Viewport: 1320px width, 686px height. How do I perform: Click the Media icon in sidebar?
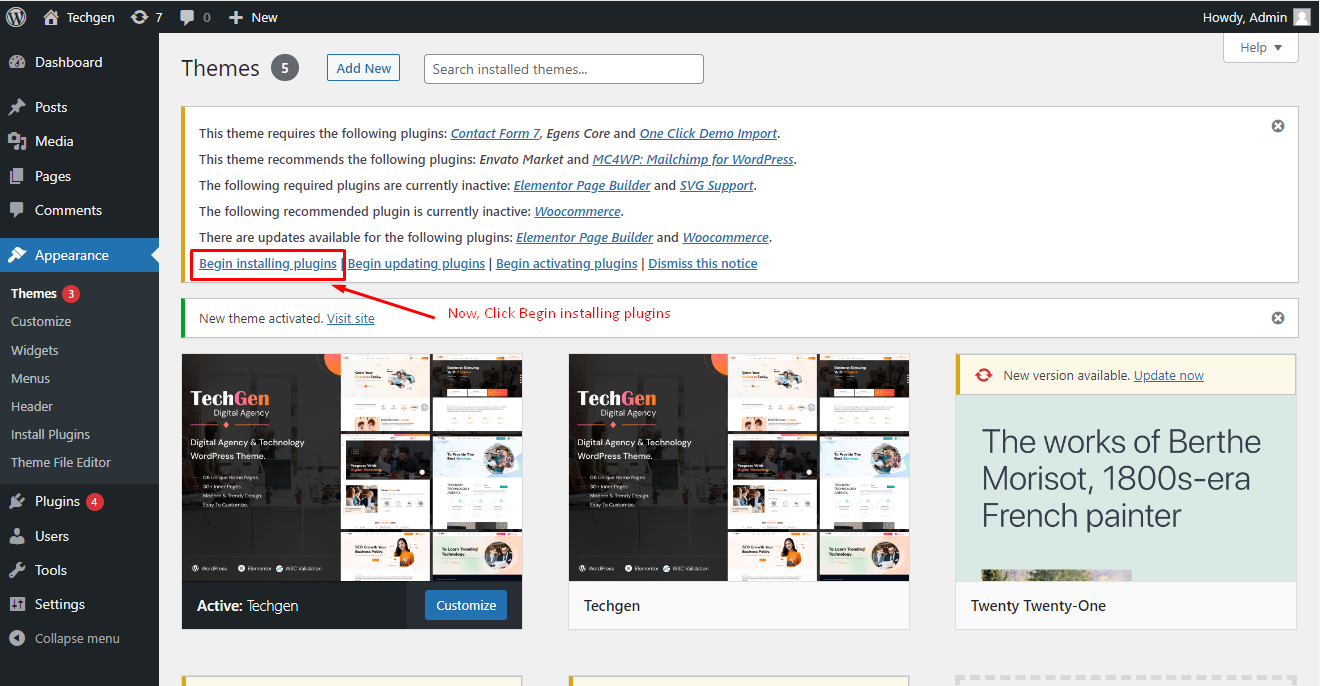[x=17, y=141]
